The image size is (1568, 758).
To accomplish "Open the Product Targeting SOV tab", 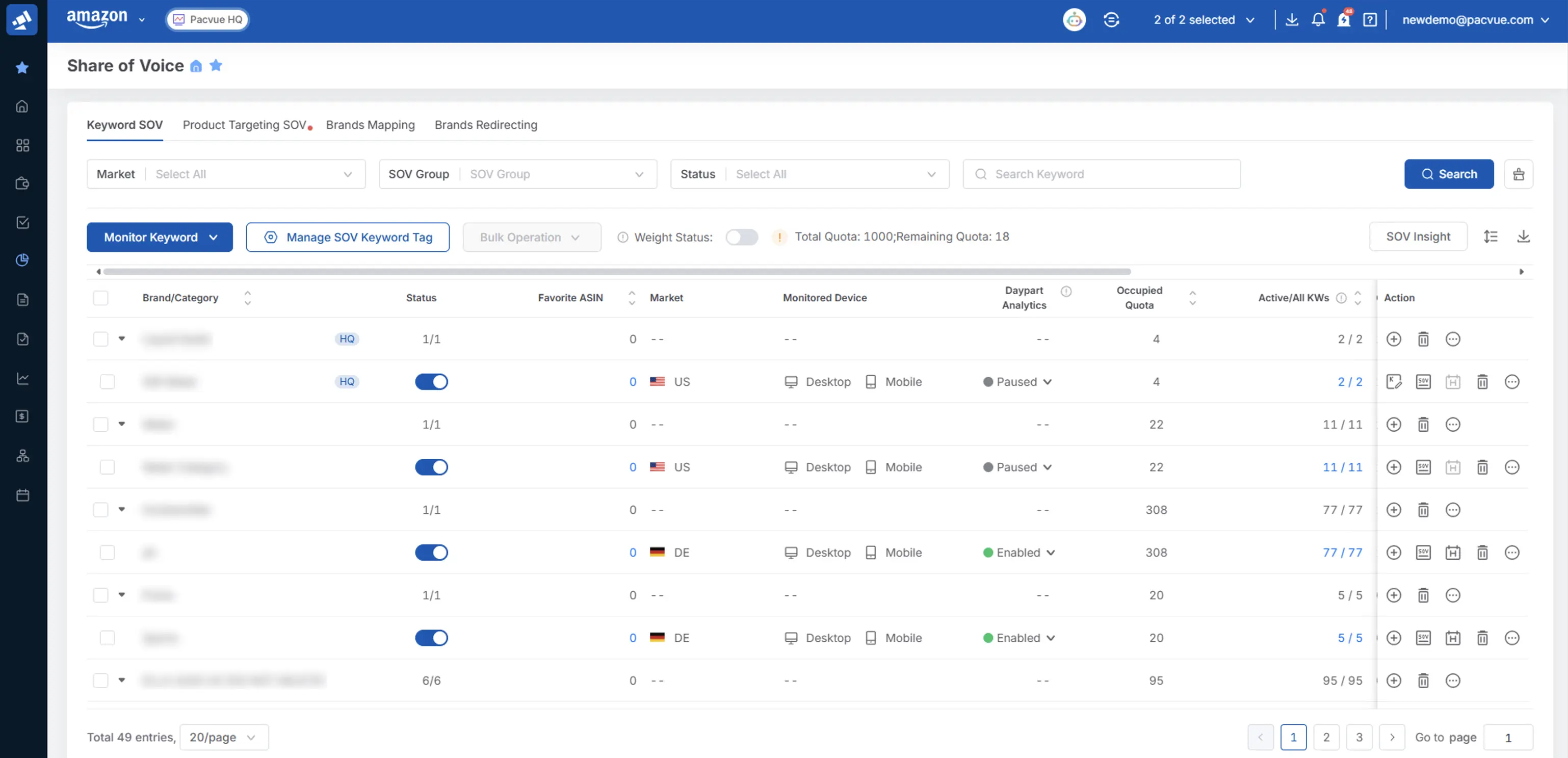I will (x=244, y=125).
